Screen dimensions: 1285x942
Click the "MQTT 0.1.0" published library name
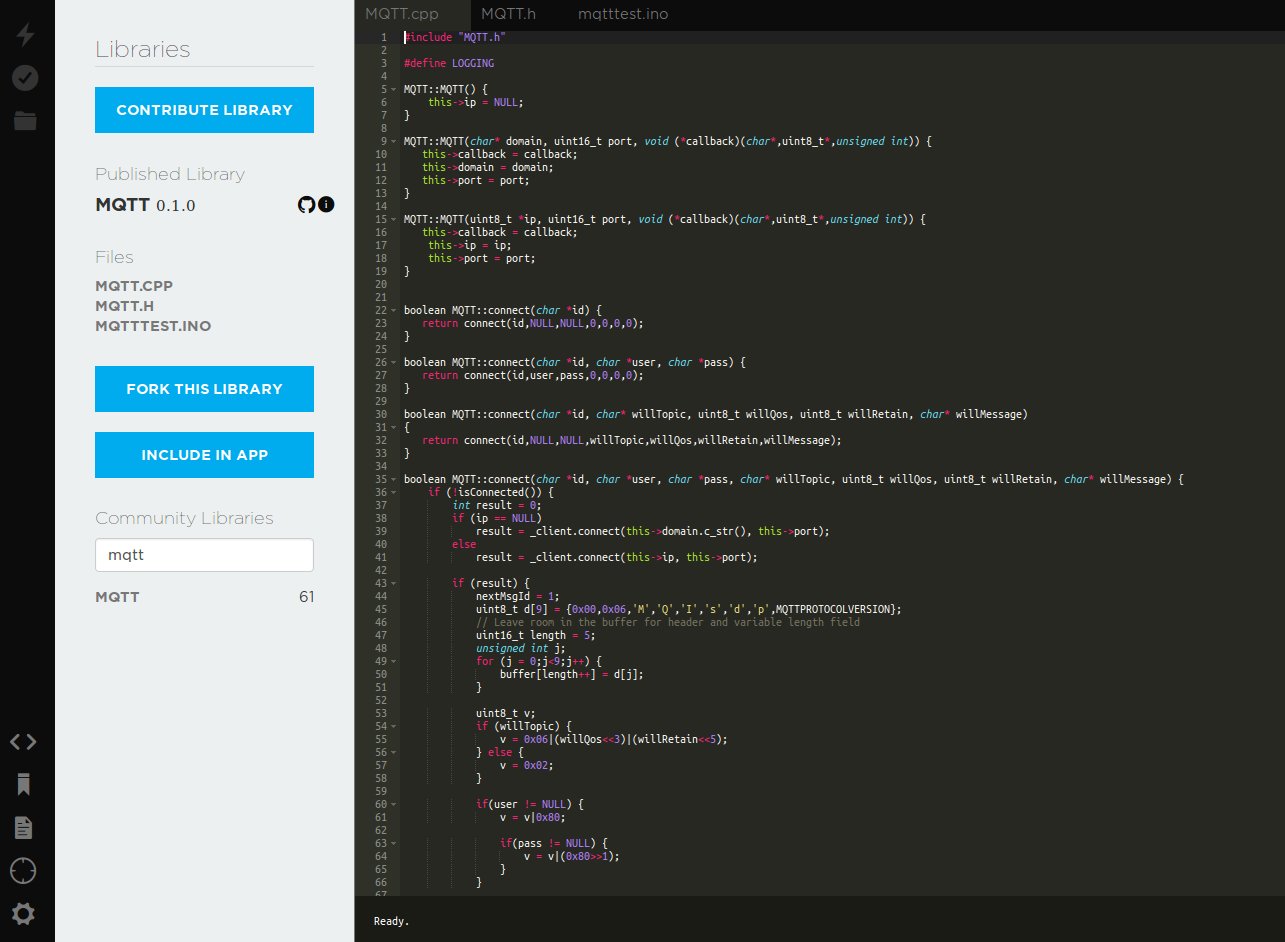[x=146, y=205]
